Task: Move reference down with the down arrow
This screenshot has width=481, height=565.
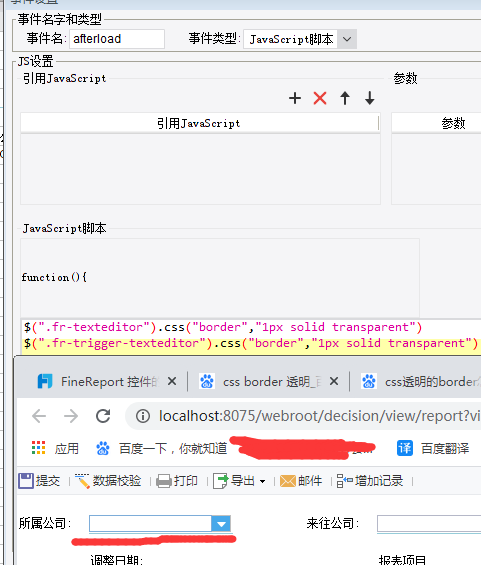Action: (x=370, y=98)
